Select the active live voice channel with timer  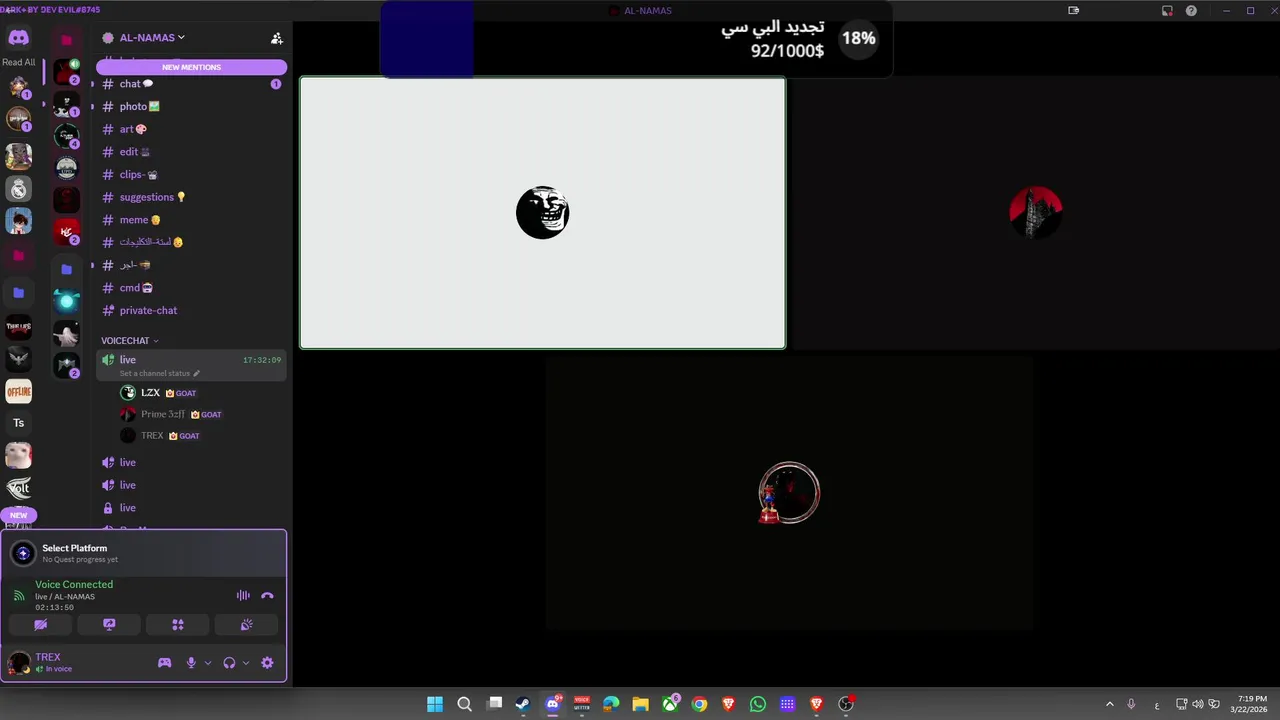coord(191,365)
